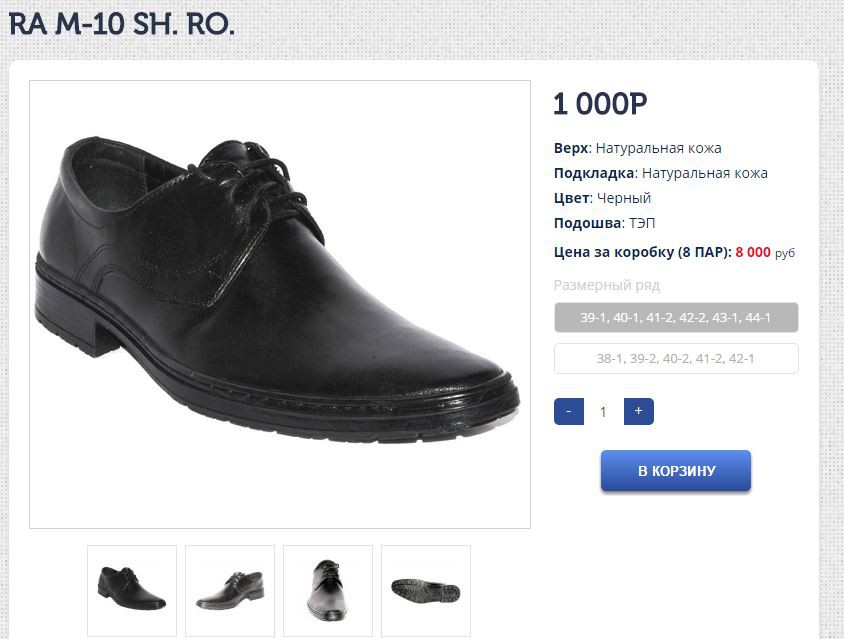The width and height of the screenshot is (844, 639).
Task: Add the shoes to cart with В КОРЗИНУ
Action: pyautogui.click(x=676, y=471)
